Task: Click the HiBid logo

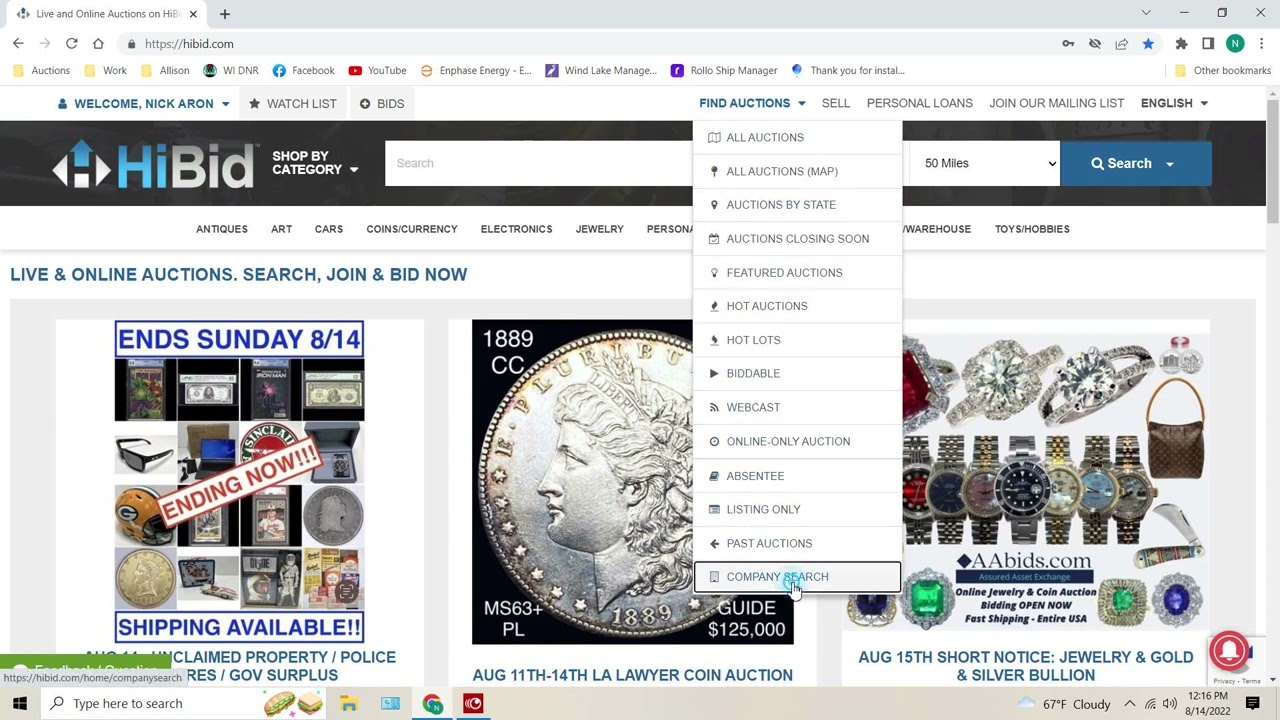Action: [153, 164]
